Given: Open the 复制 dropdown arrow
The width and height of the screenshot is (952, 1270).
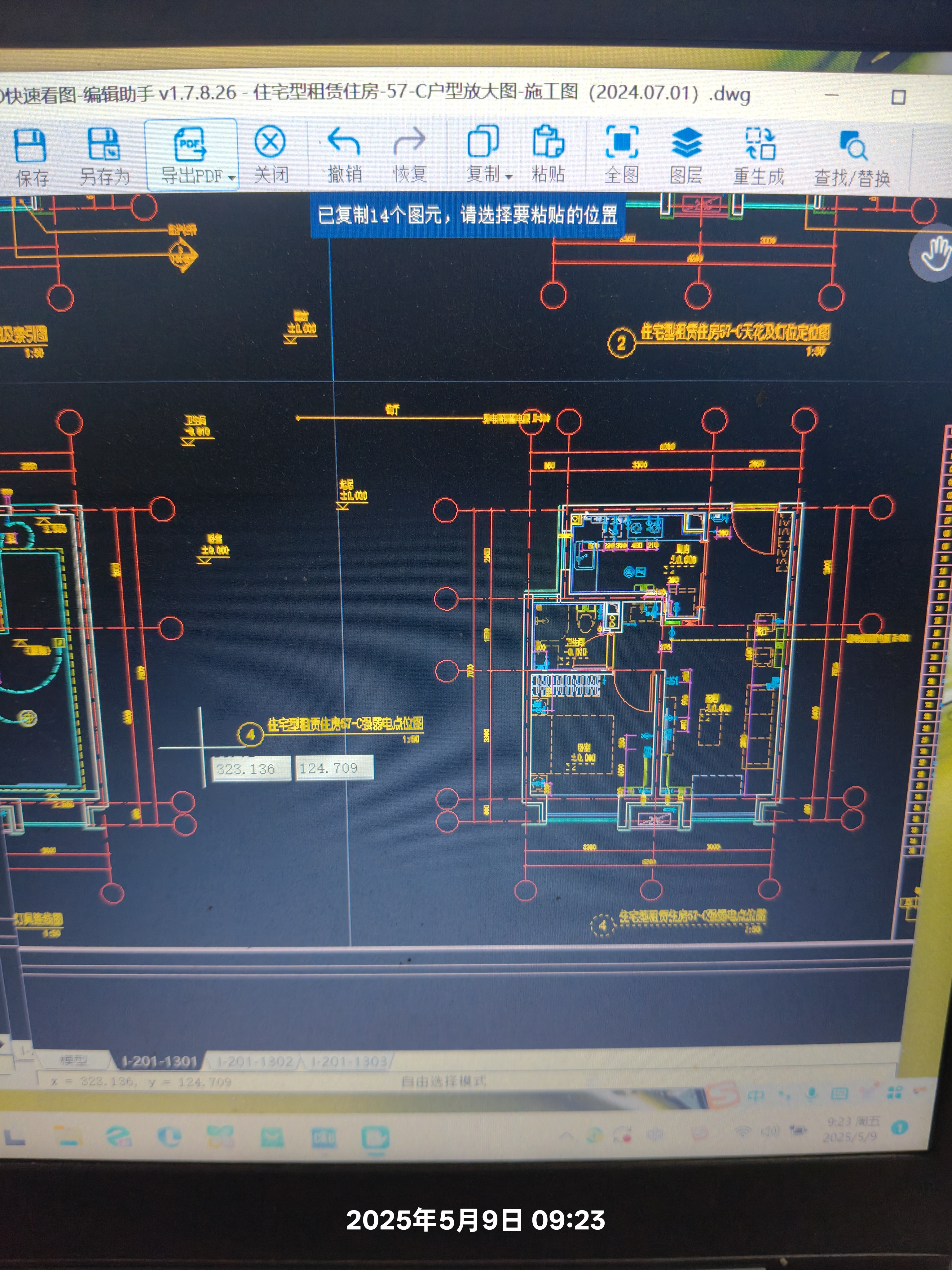Looking at the screenshot, I should click(509, 177).
